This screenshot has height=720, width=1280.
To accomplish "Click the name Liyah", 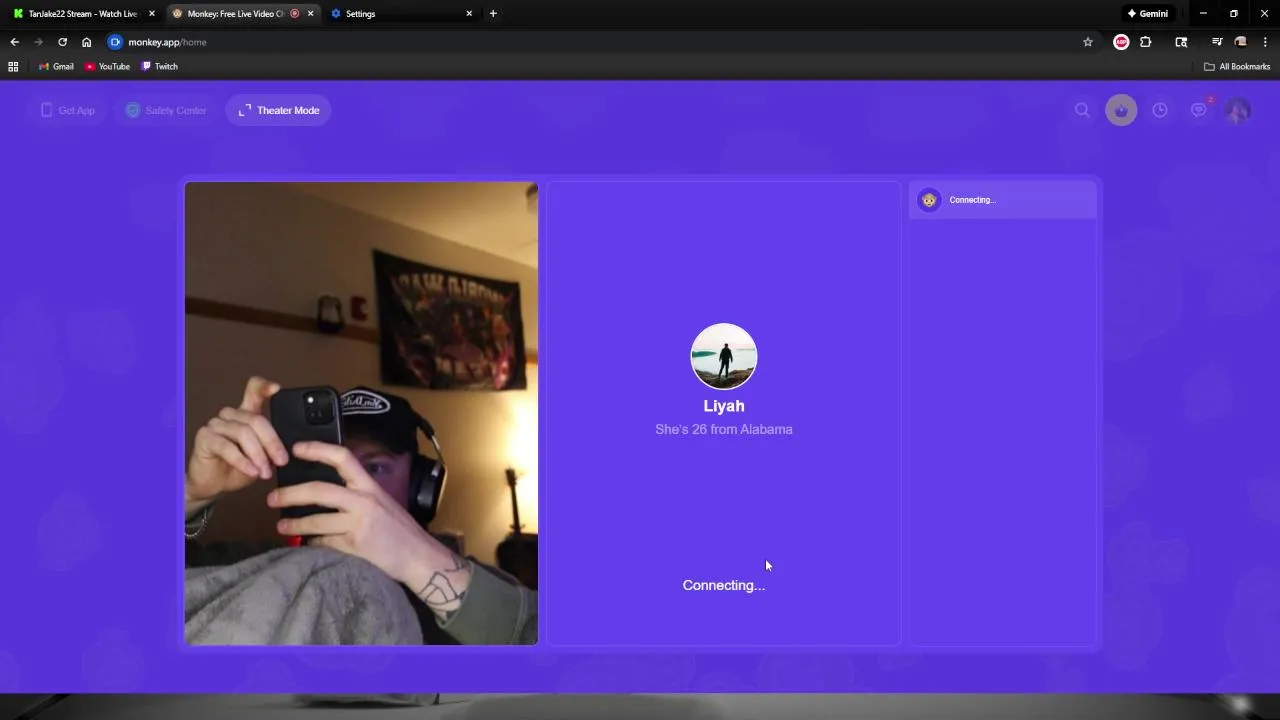I will click(x=724, y=406).
